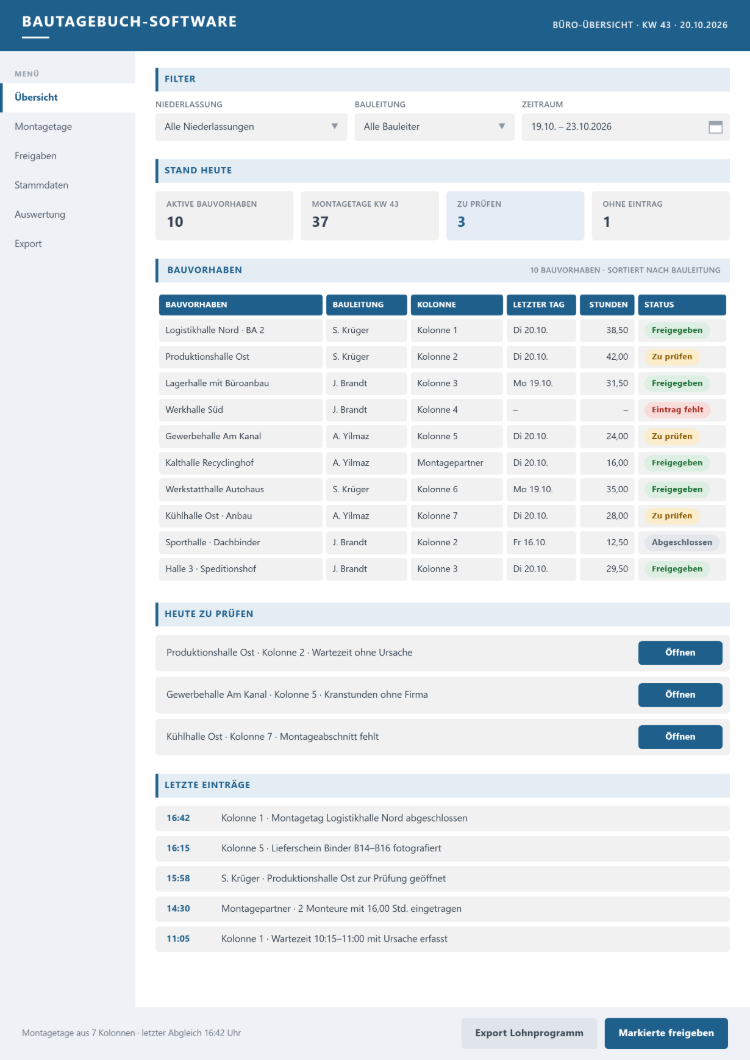Open the 16:15 Lieferschein log entry
This screenshot has width=750, height=1060.
tap(442, 848)
